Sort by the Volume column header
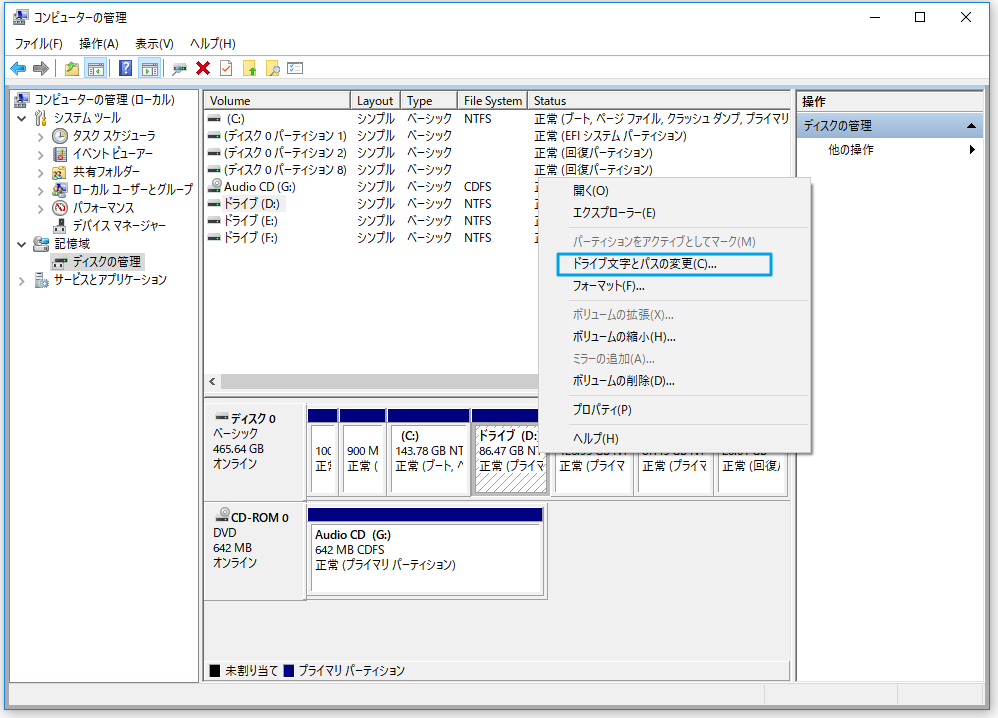This screenshot has width=998, height=718. (278, 101)
